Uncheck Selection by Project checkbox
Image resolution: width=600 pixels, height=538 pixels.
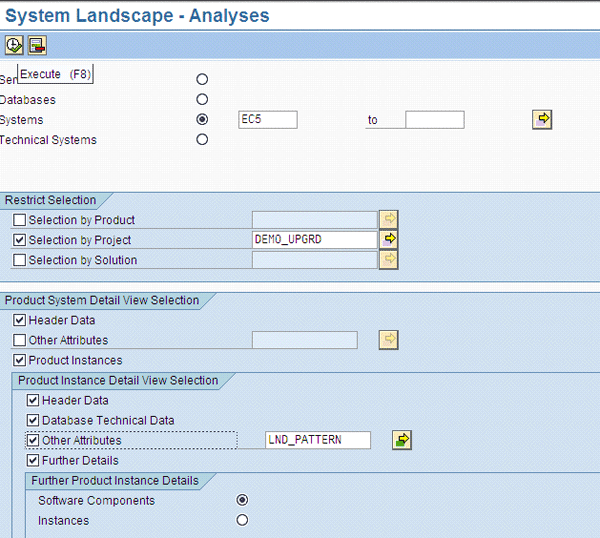pos(20,240)
